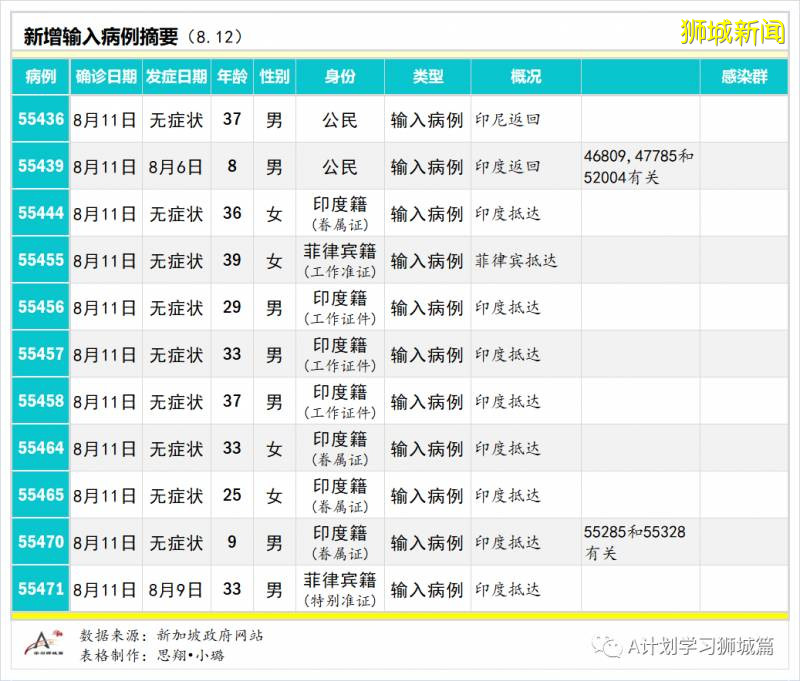
Task: Click the 确诊日期 column header
Action: pyautogui.click(x=106, y=77)
